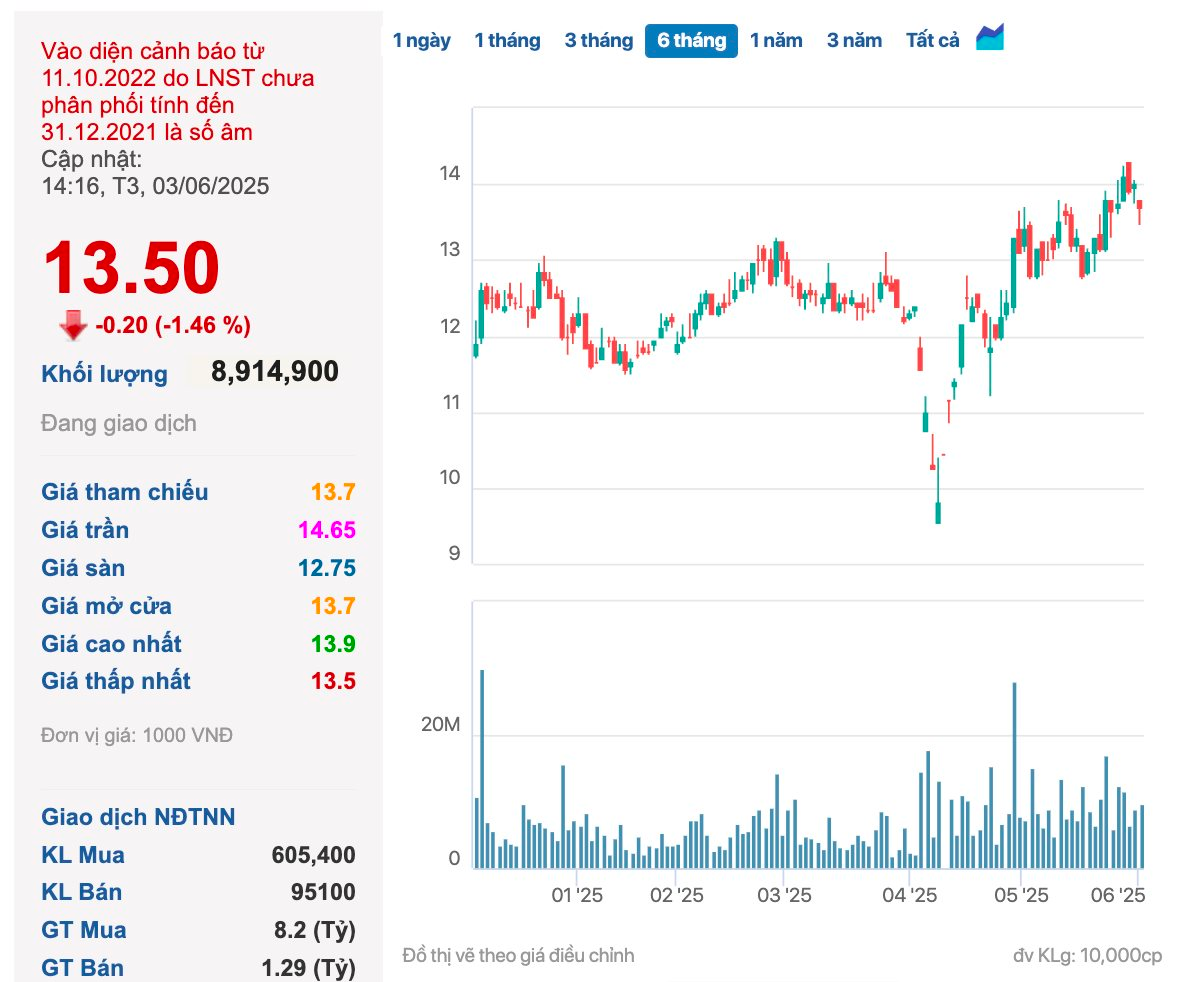The image size is (1186, 982).
Task: Click the Giá tham chiếu label
Action: click(125, 492)
